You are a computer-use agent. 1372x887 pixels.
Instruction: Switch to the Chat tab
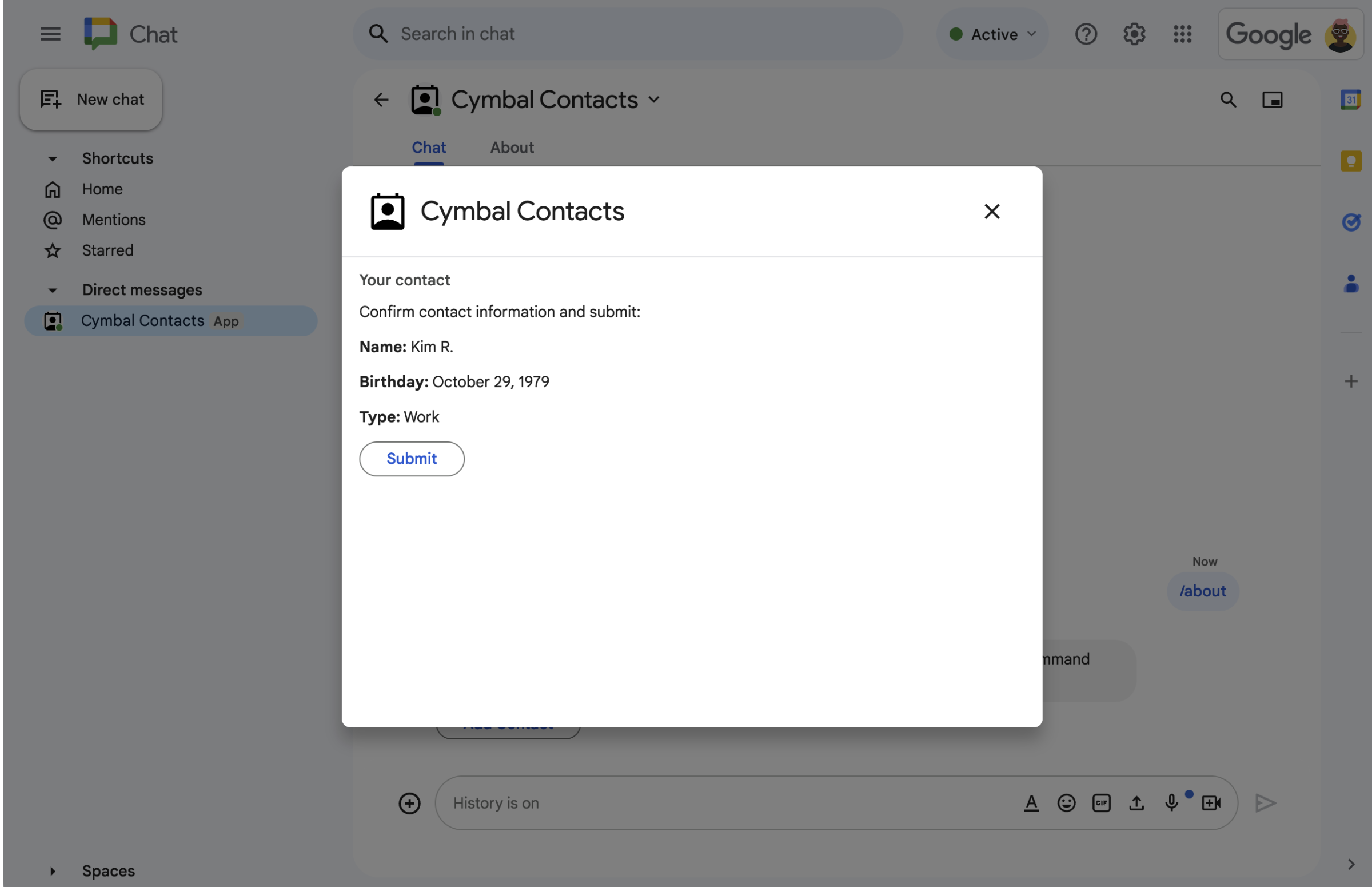(428, 147)
